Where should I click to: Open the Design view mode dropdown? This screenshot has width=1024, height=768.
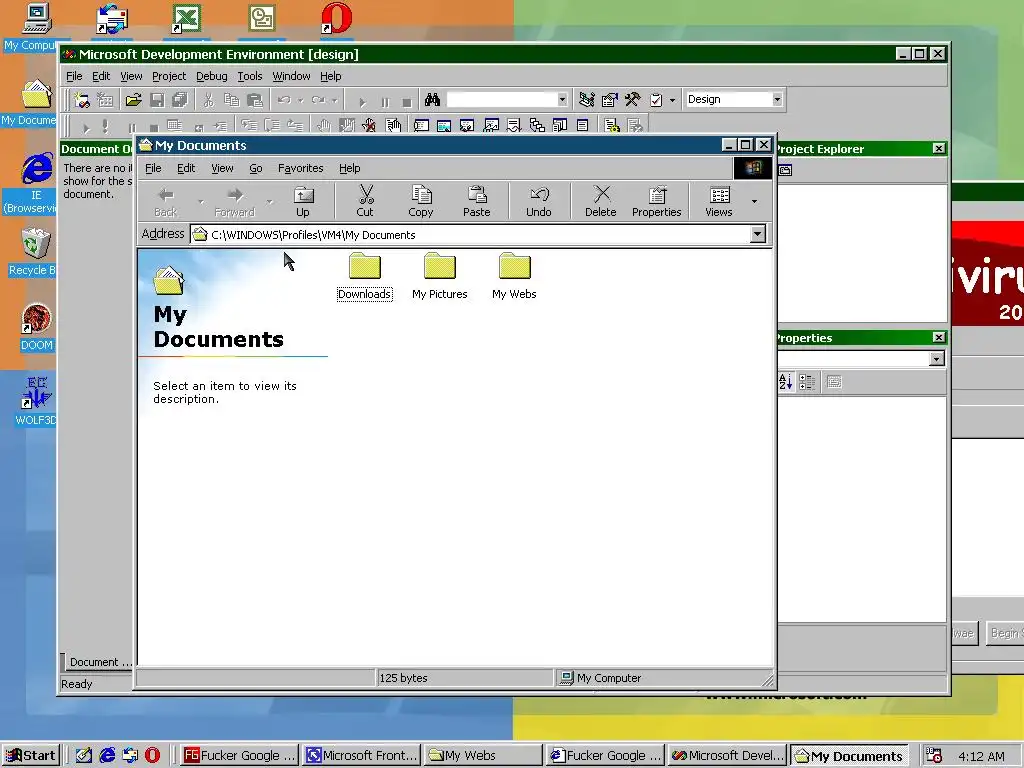pyautogui.click(x=776, y=99)
